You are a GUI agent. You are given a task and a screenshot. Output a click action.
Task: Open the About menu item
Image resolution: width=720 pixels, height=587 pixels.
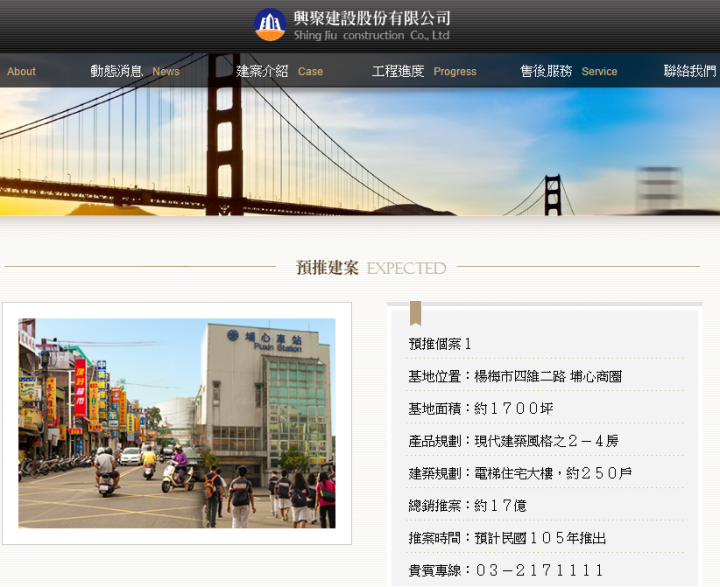[x=21, y=72]
